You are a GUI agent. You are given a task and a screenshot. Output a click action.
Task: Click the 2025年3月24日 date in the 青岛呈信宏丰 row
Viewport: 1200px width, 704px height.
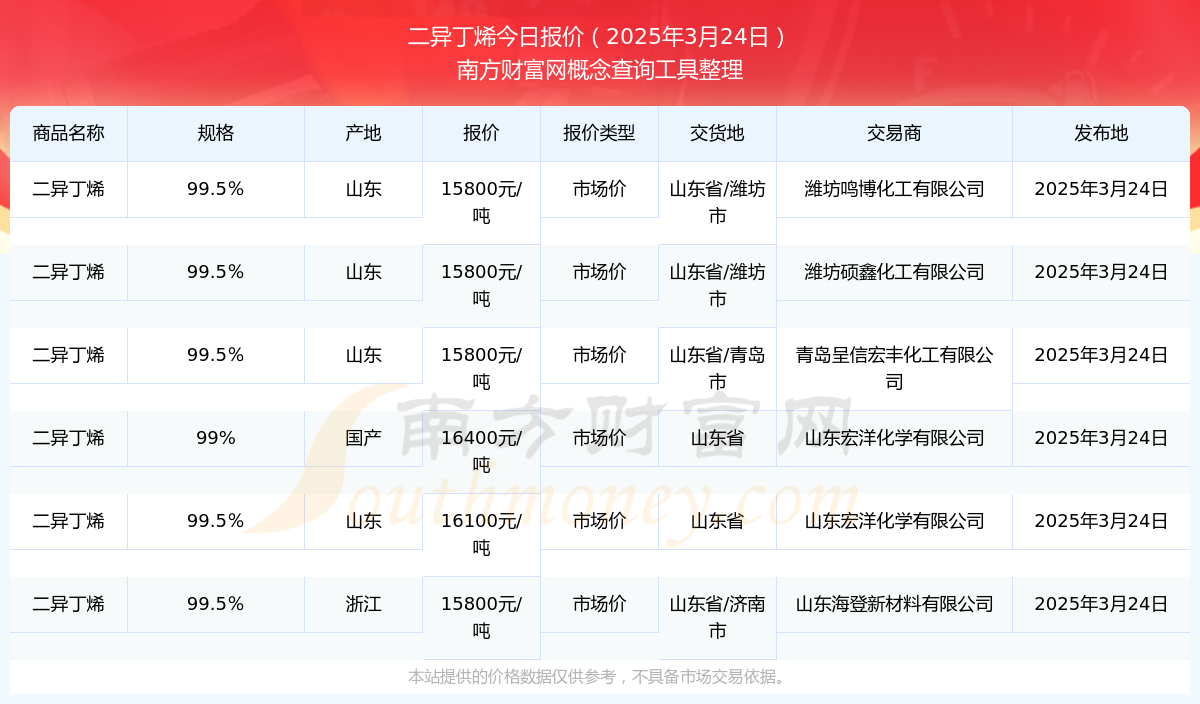[1101, 355]
